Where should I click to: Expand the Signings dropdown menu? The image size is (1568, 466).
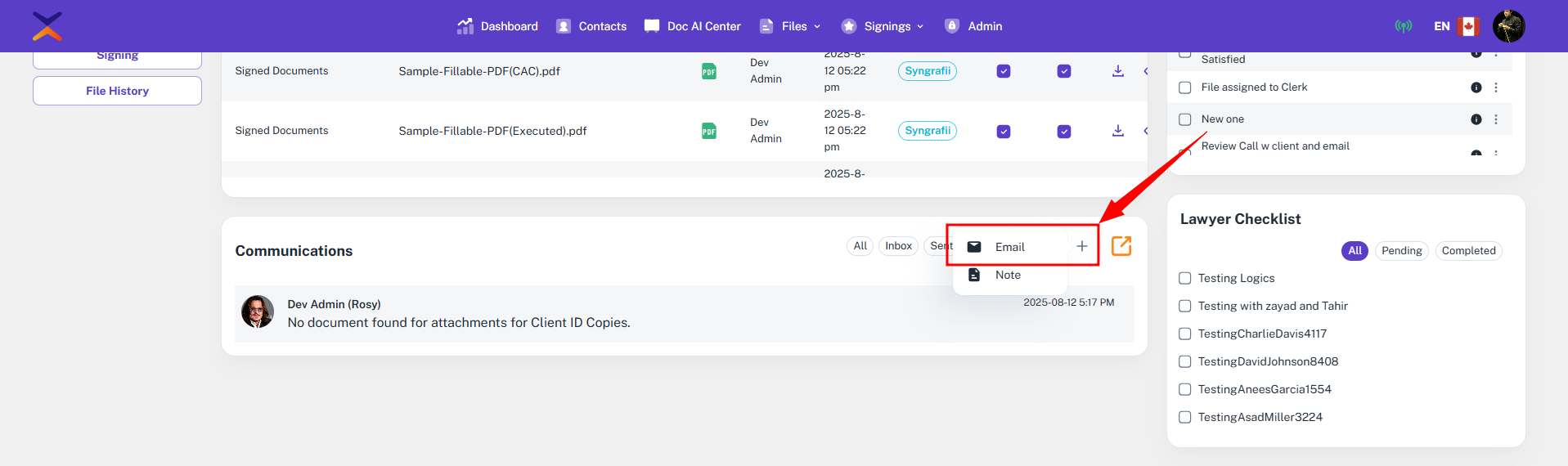[883, 26]
